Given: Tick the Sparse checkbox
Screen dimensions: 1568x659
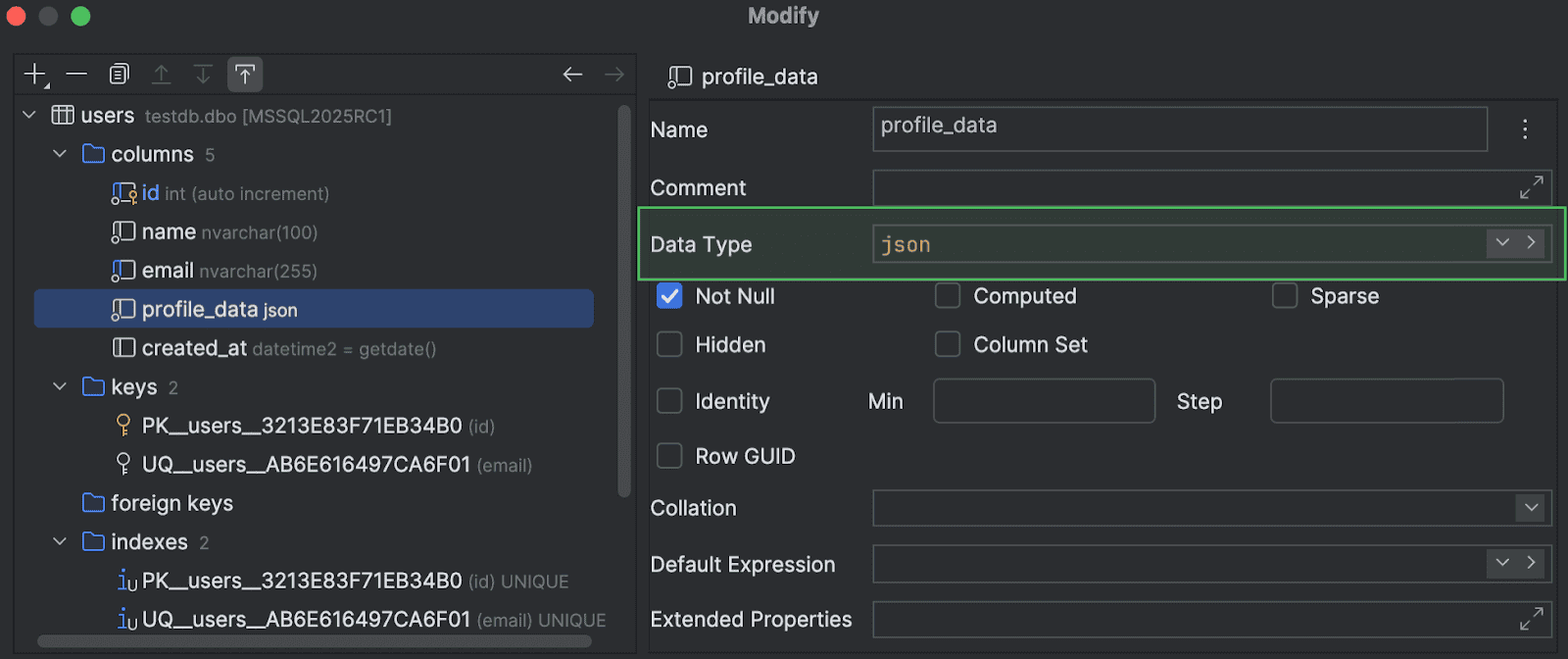Looking at the screenshot, I should (1285, 296).
